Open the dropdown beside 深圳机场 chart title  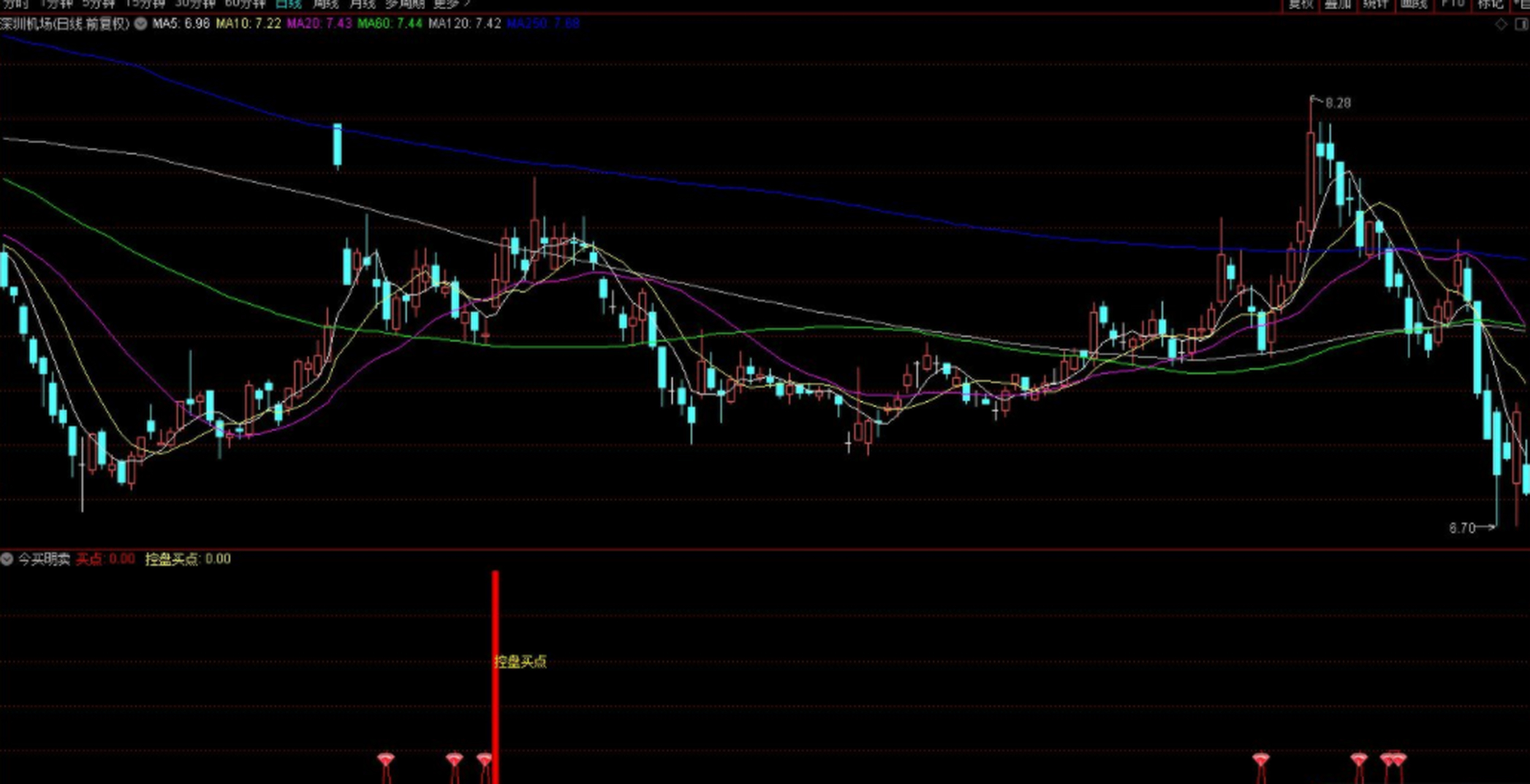click(140, 24)
